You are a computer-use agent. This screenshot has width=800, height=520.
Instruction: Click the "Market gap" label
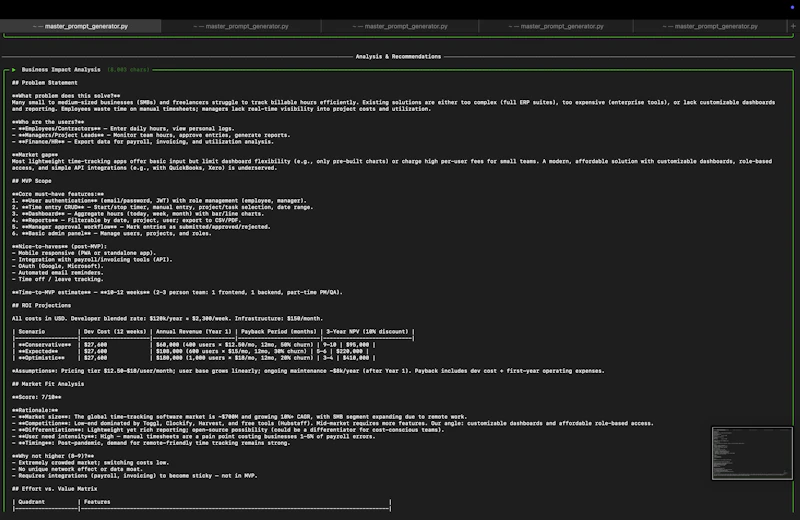[x=35, y=155]
